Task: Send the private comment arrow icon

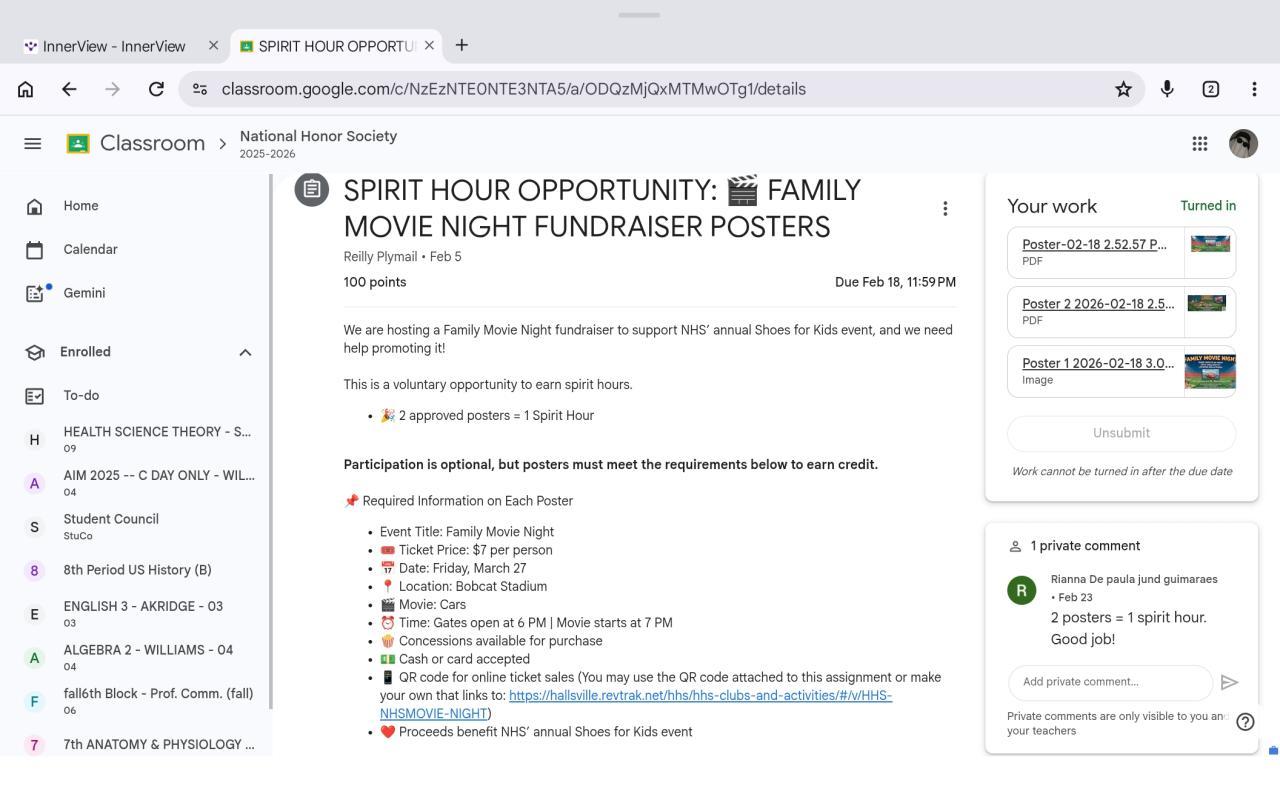Action: 1229,682
